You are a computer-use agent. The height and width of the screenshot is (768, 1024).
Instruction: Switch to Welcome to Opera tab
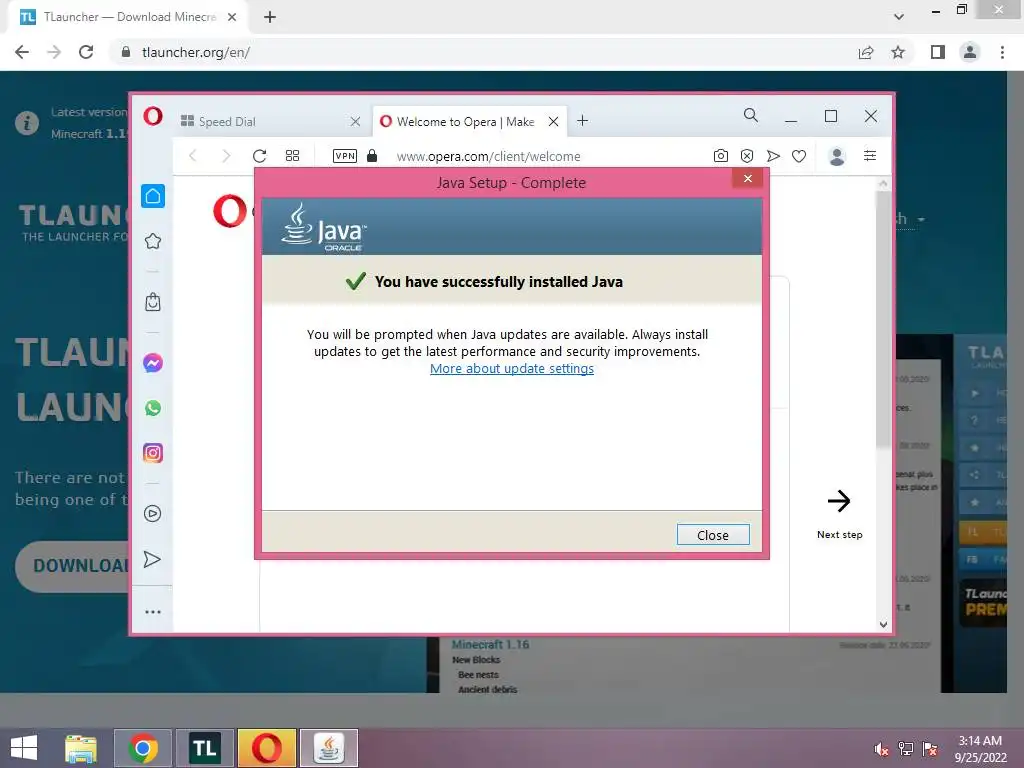(465, 121)
